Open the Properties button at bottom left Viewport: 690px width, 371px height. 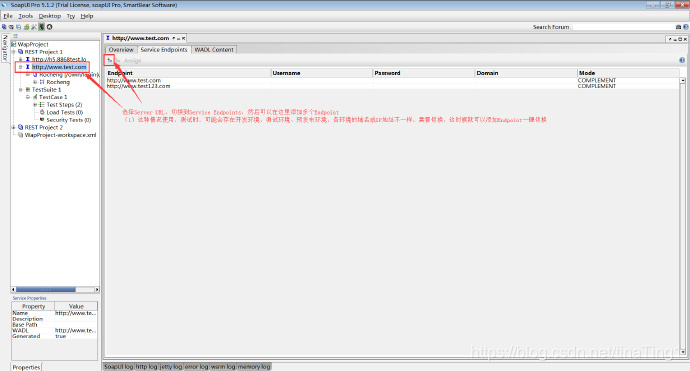tap(26, 367)
